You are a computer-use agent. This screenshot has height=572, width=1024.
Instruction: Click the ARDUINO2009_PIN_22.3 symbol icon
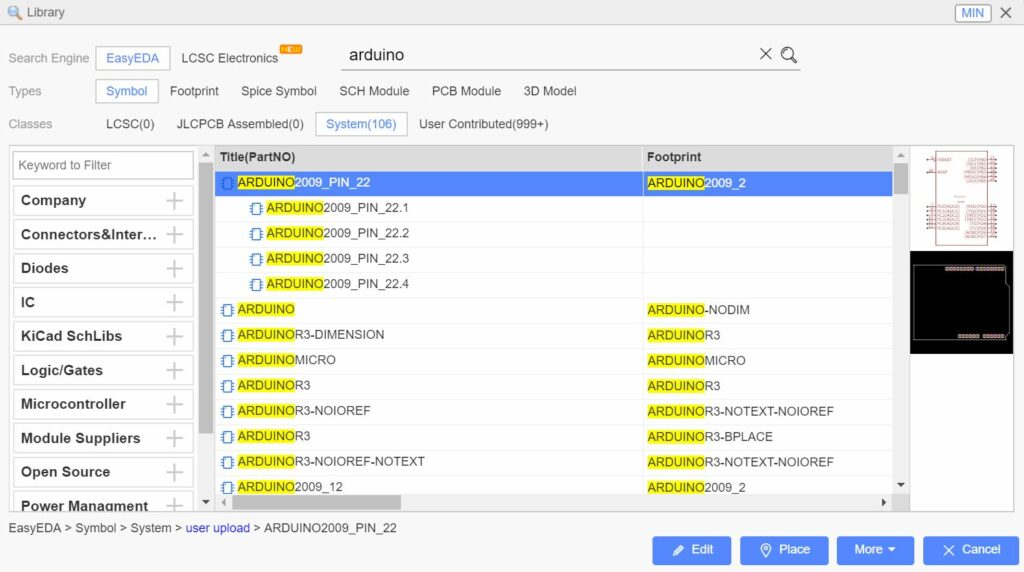pos(256,259)
